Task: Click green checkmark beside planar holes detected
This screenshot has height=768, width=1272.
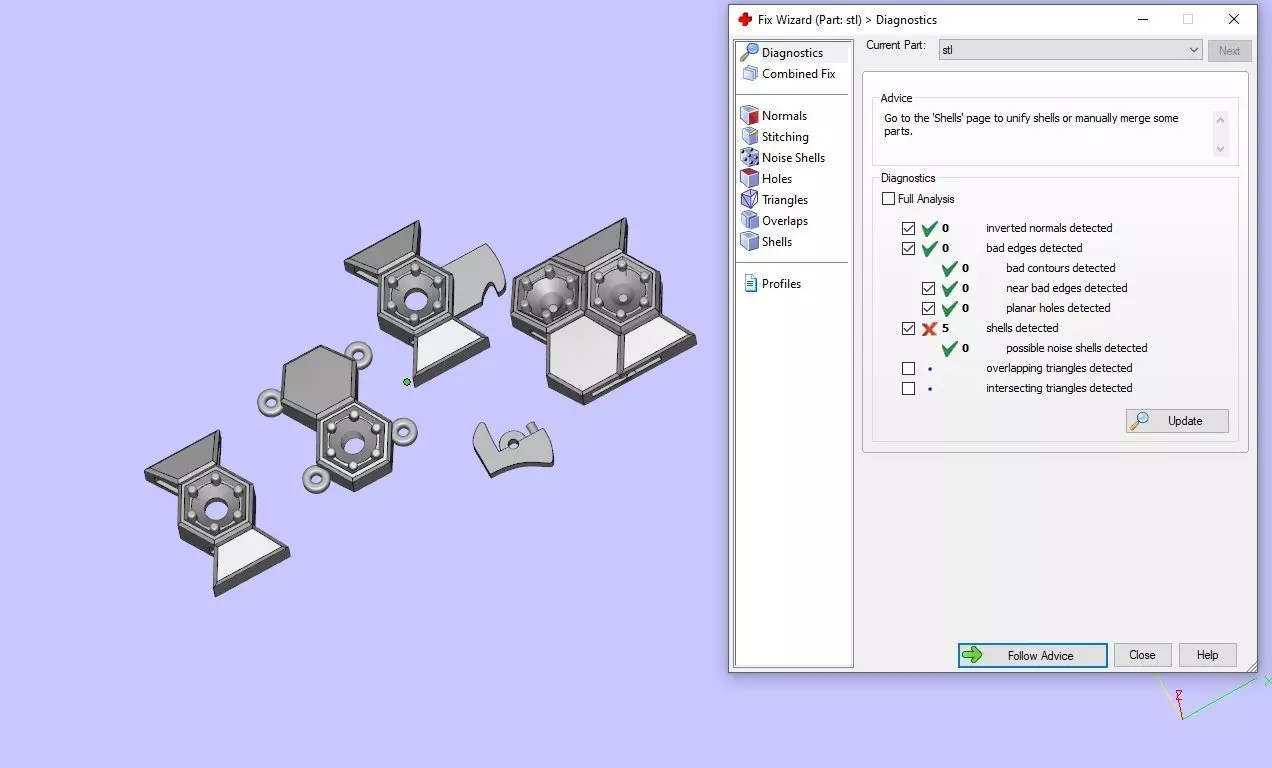Action: (949, 308)
